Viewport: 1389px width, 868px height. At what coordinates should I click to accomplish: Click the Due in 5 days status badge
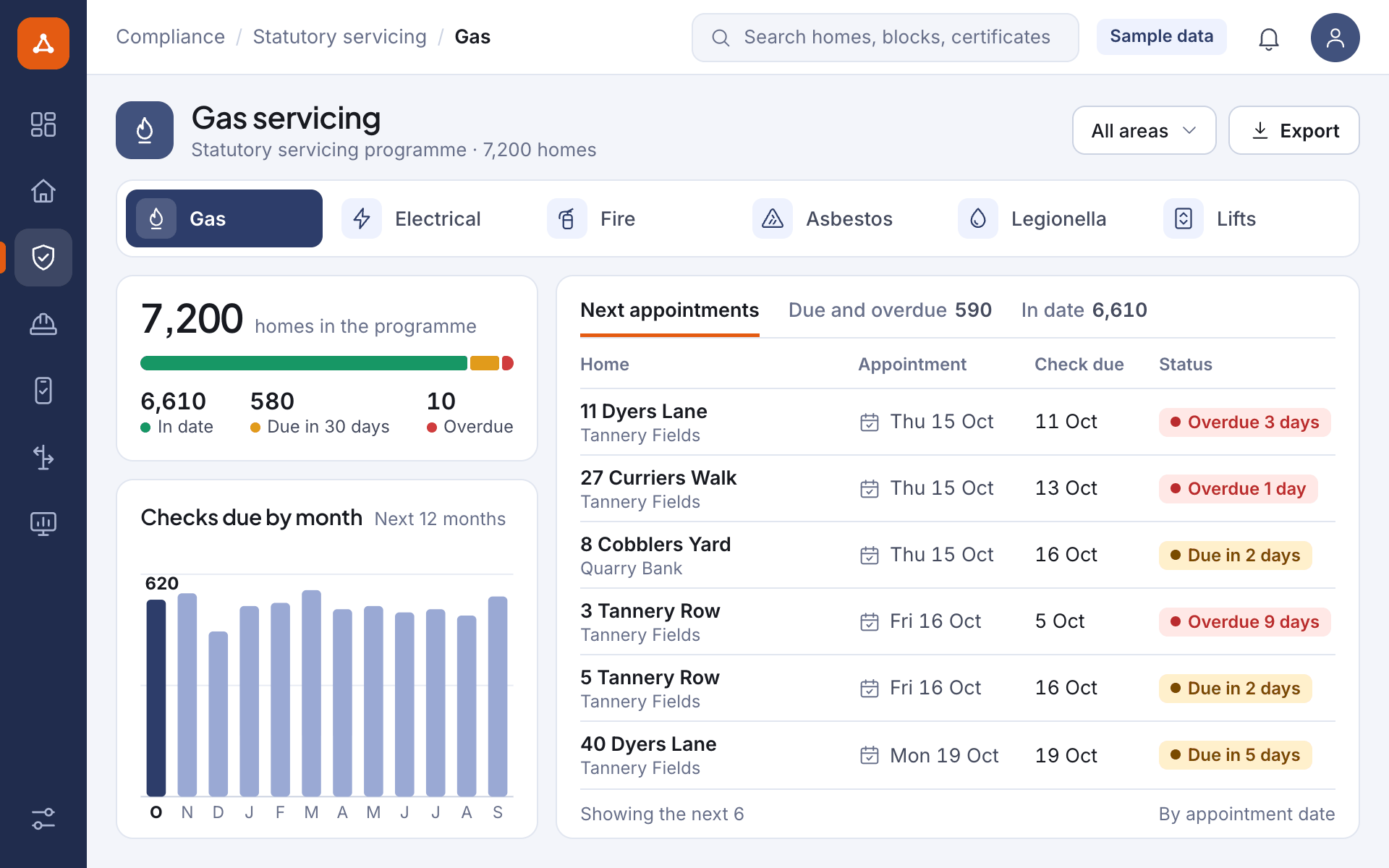coord(1235,755)
